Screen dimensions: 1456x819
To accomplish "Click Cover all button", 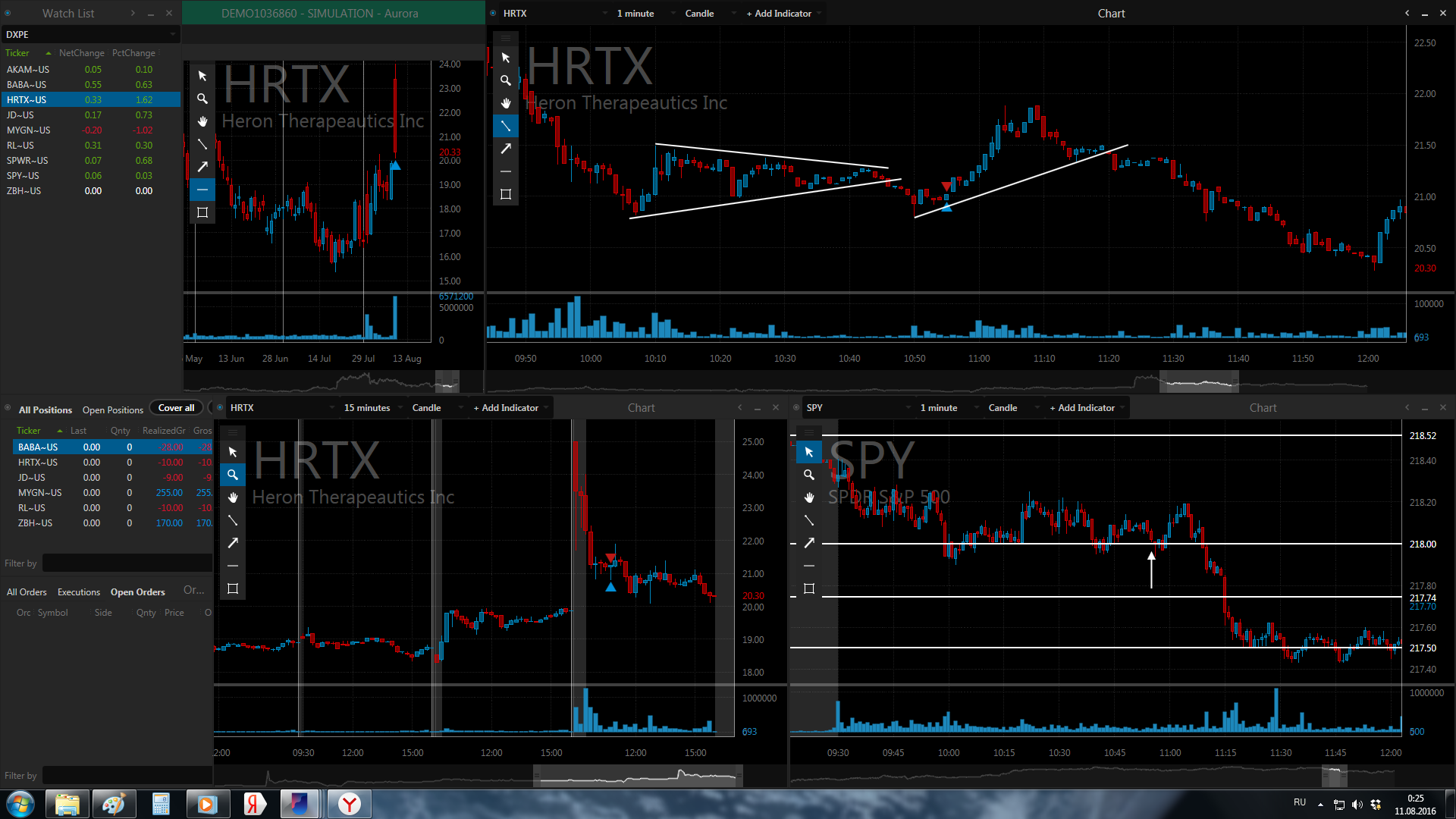I will pos(177,408).
